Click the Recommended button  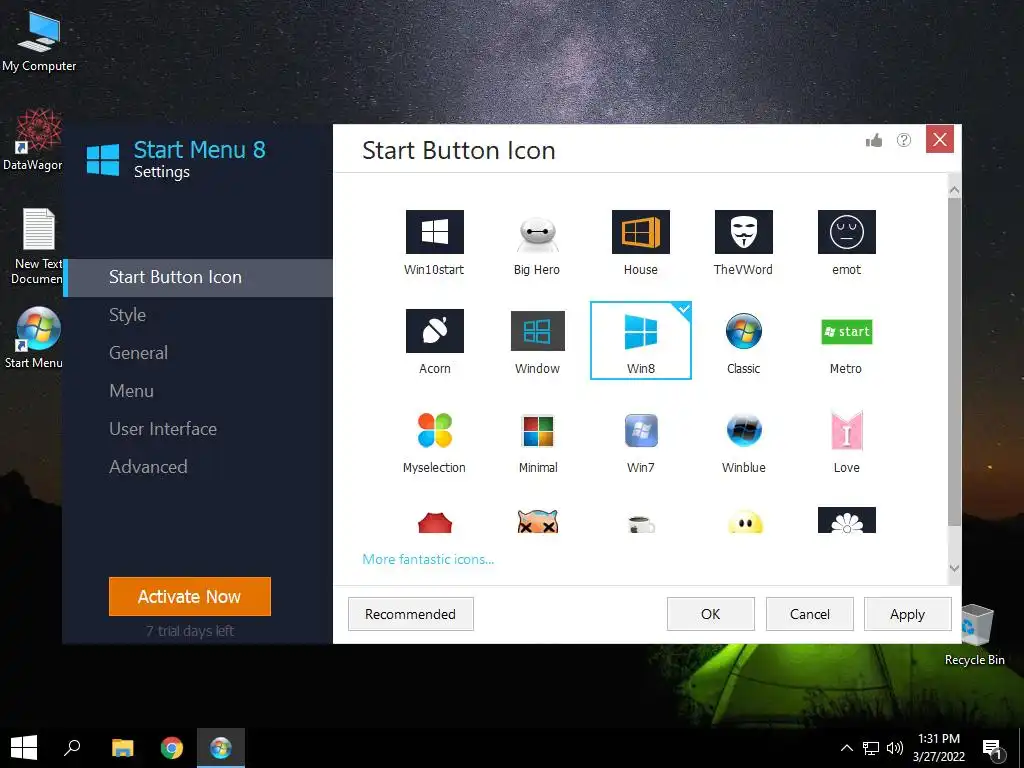coord(411,614)
